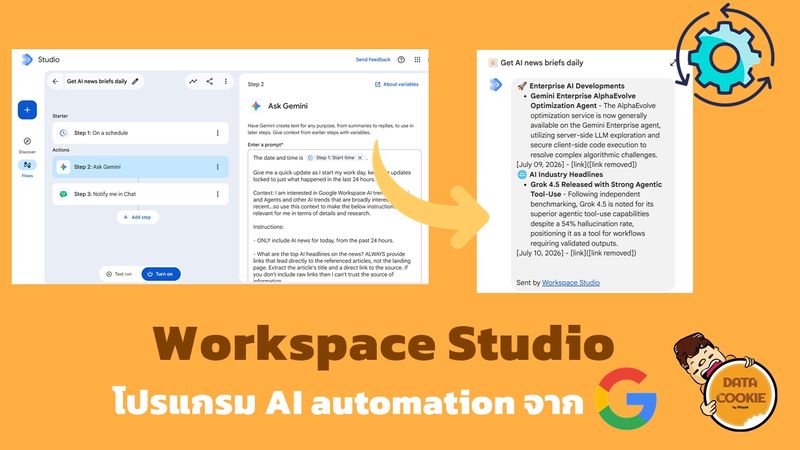Click the chat space icon beside title

pos(493,63)
